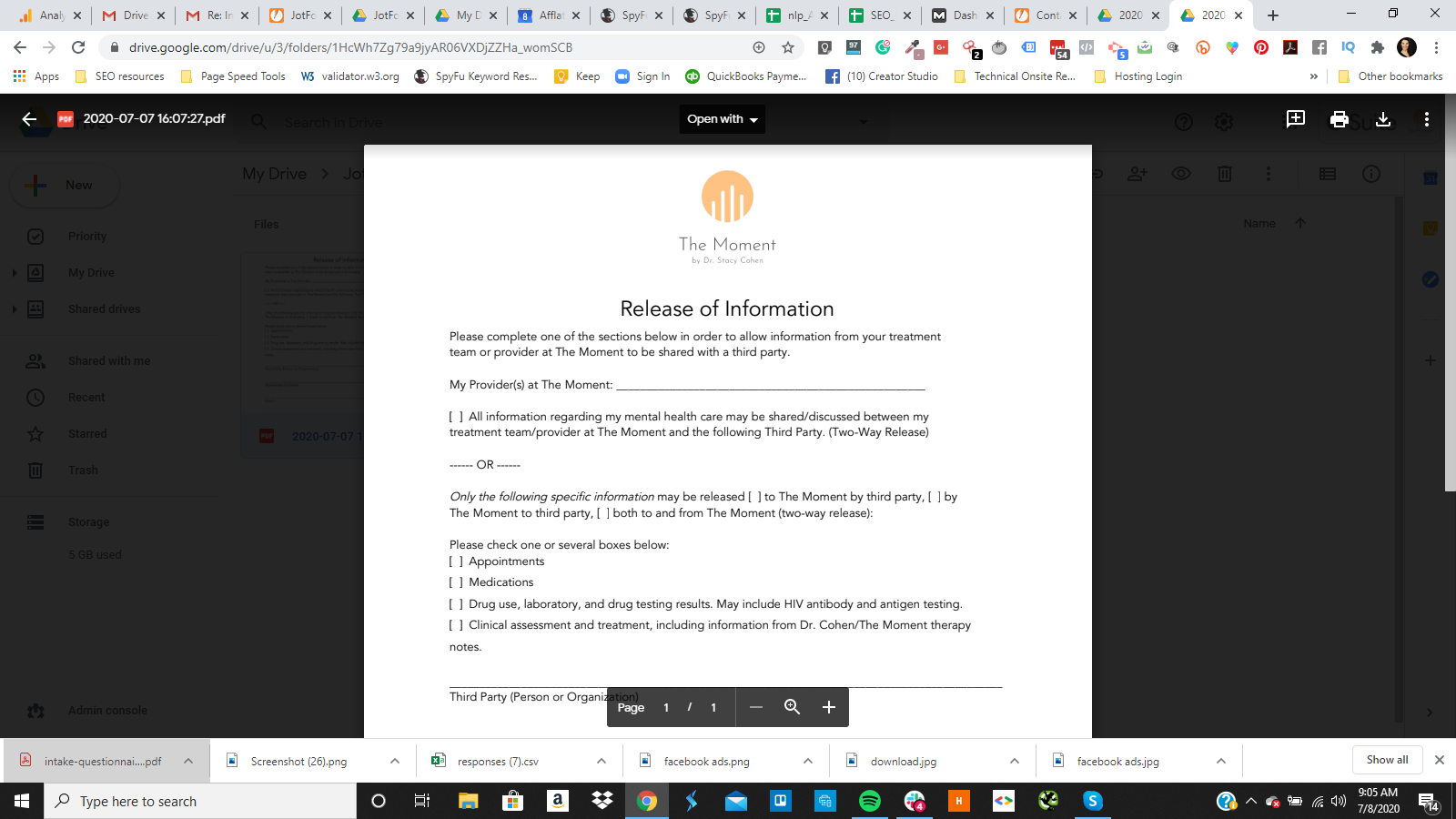The image size is (1456, 819).
Task: Print the PDF using the printer icon
Action: [x=1339, y=119]
